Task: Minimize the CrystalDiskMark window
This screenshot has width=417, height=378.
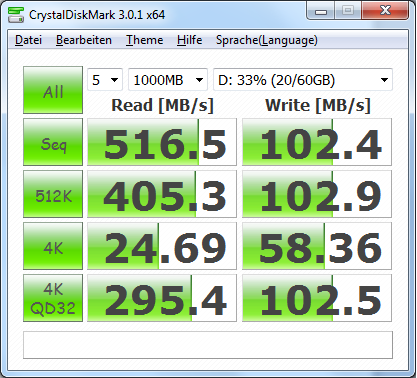Action: (x=321, y=11)
